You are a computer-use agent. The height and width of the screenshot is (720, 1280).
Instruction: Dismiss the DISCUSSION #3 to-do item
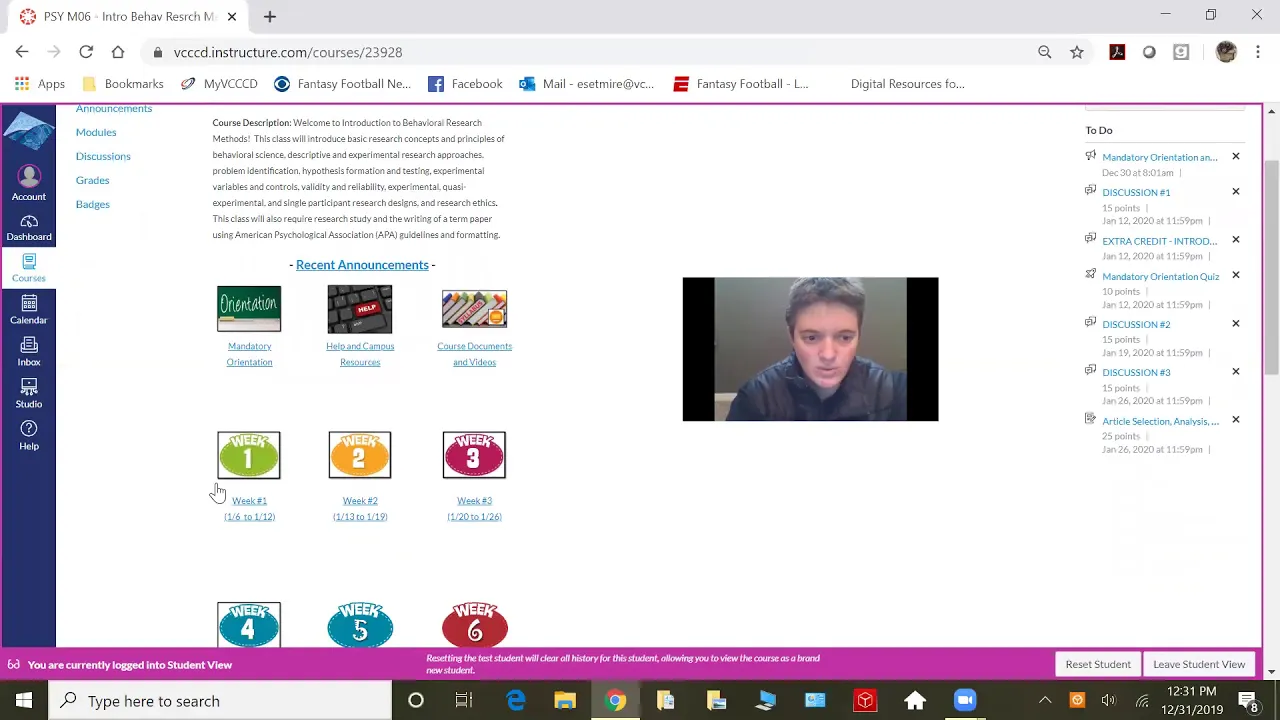pyautogui.click(x=1235, y=371)
